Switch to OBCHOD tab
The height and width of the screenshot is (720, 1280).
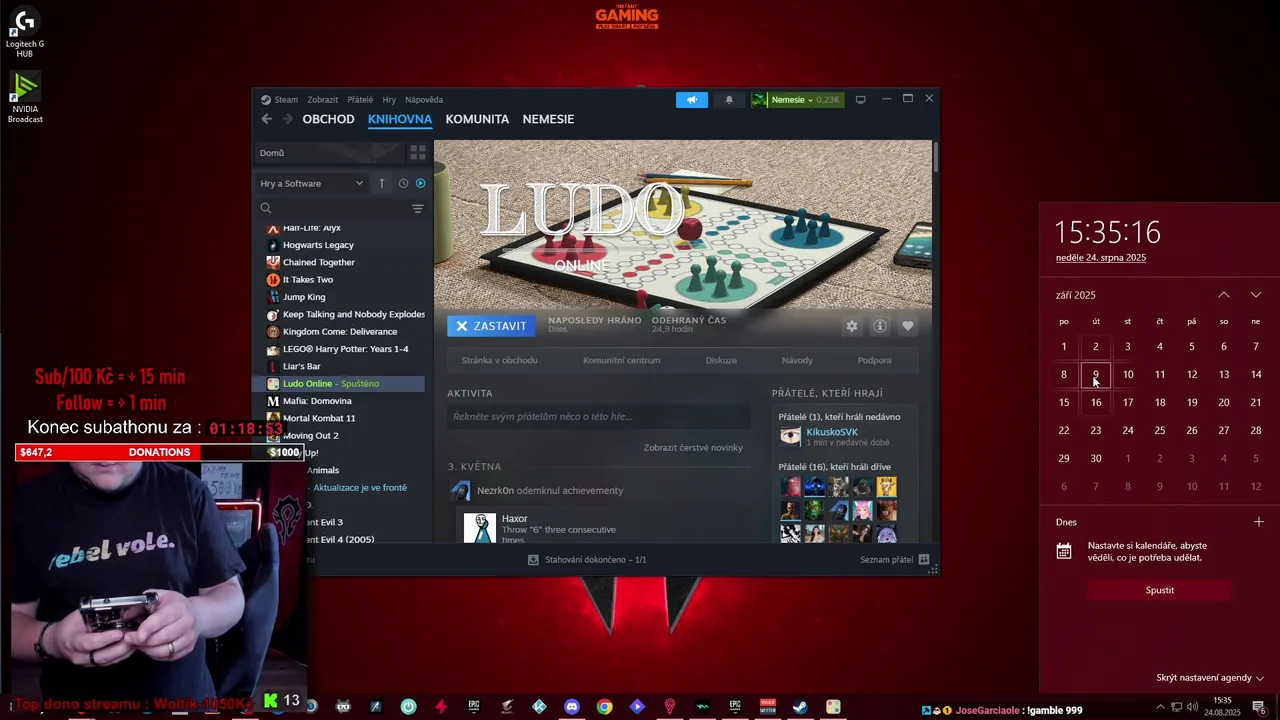pyautogui.click(x=328, y=119)
